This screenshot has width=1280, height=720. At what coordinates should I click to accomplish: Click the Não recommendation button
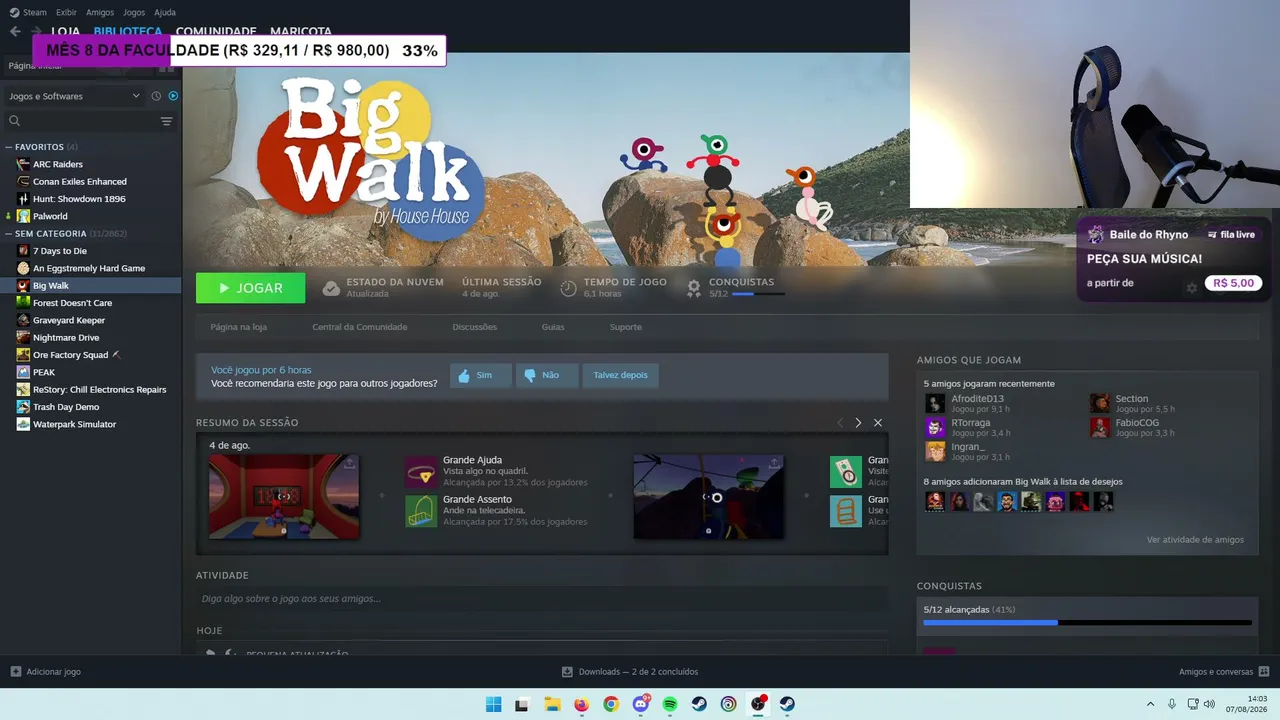point(547,375)
